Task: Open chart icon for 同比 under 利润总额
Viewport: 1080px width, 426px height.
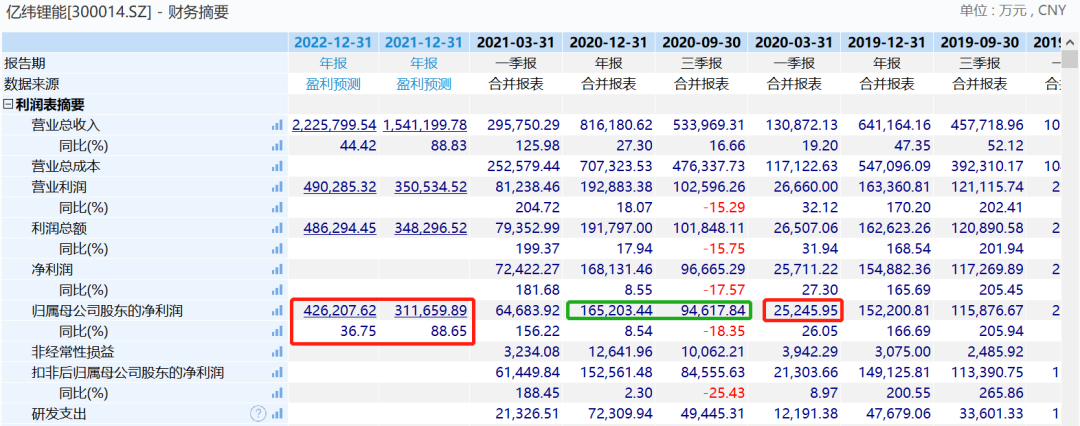Action: (x=277, y=249)
